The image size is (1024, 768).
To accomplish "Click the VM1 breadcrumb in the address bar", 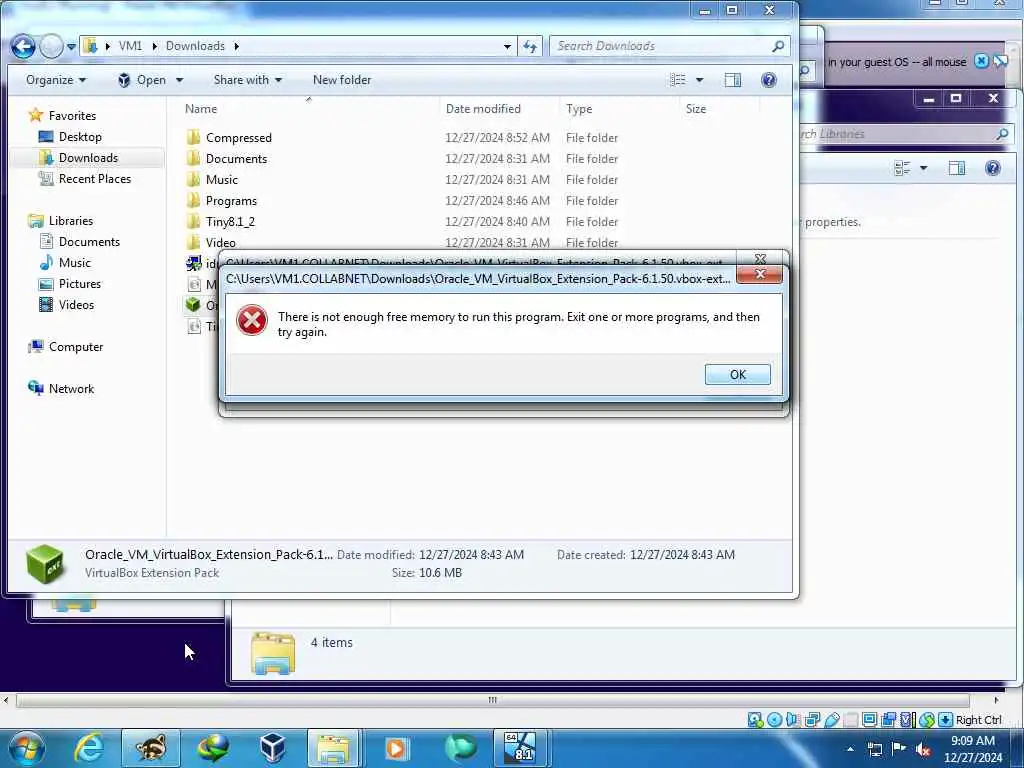I will point(130,46).
